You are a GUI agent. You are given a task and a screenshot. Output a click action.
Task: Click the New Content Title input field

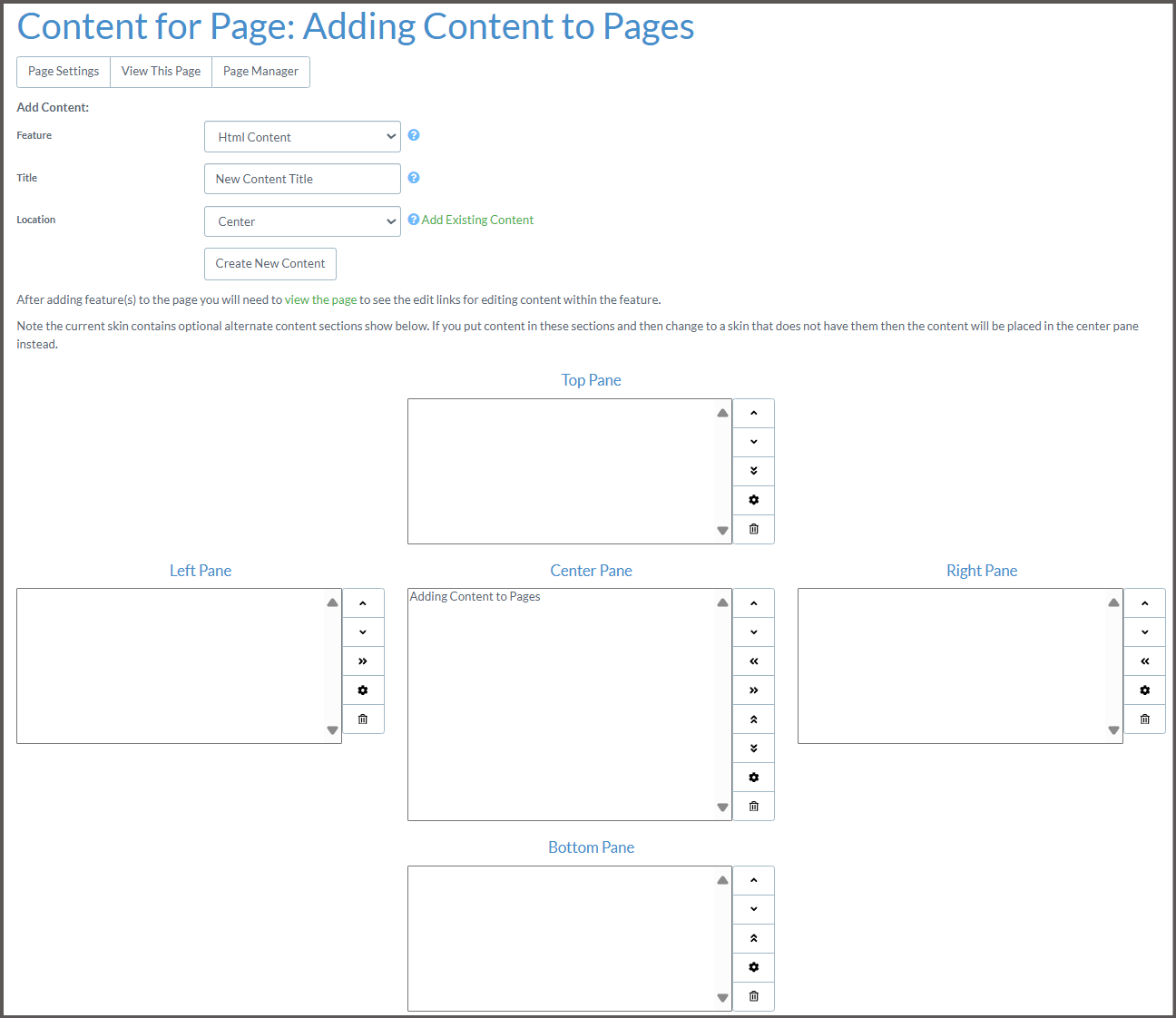[x=302, y=179]
